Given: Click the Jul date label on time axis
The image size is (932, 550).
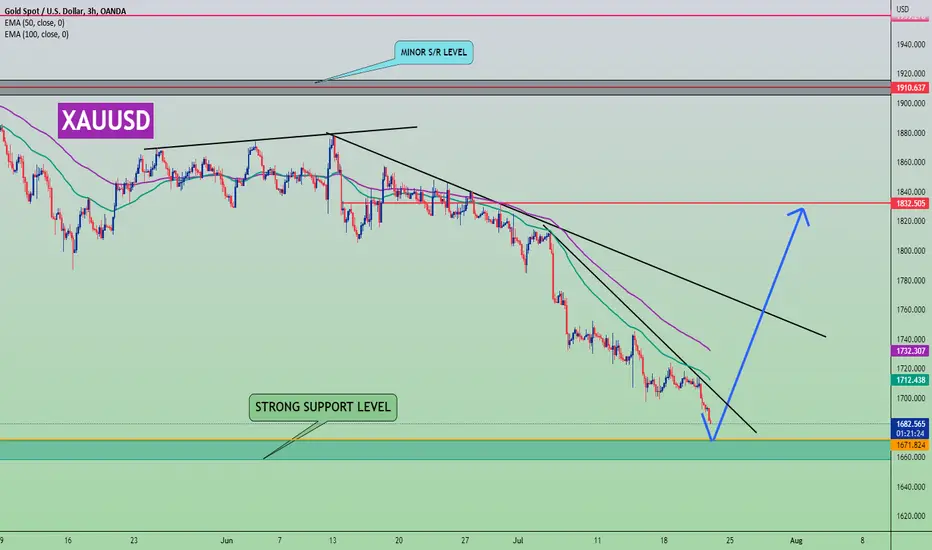Looking at the screenshot, I should (518, 540).
